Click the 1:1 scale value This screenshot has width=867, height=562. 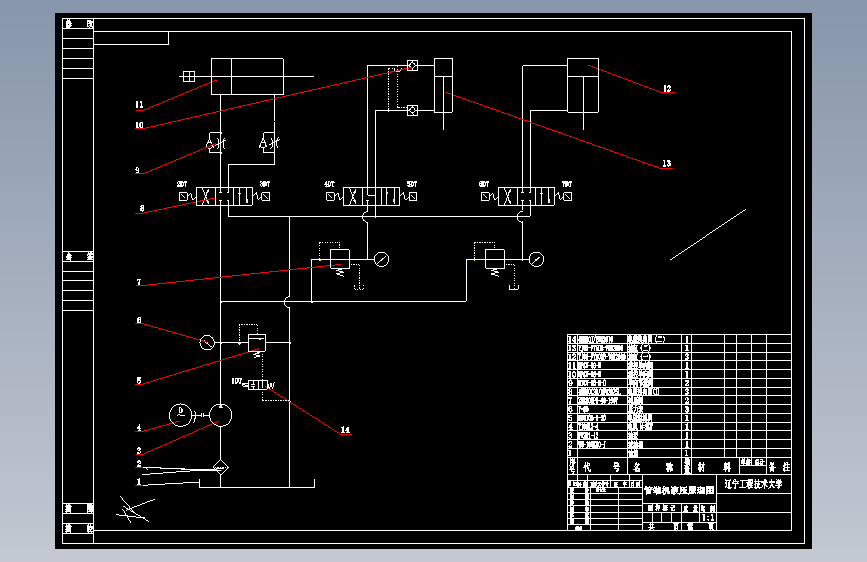(x=708, y=518)
